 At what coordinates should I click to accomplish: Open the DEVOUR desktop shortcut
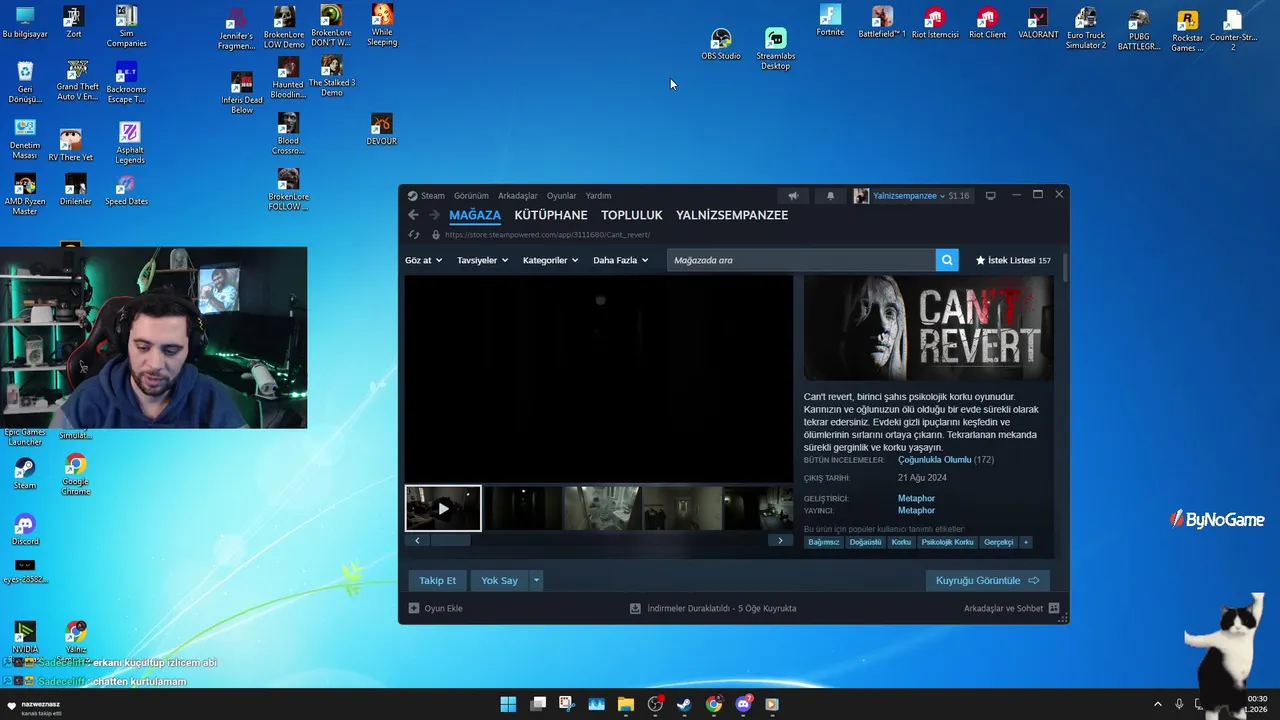point(382,129)
